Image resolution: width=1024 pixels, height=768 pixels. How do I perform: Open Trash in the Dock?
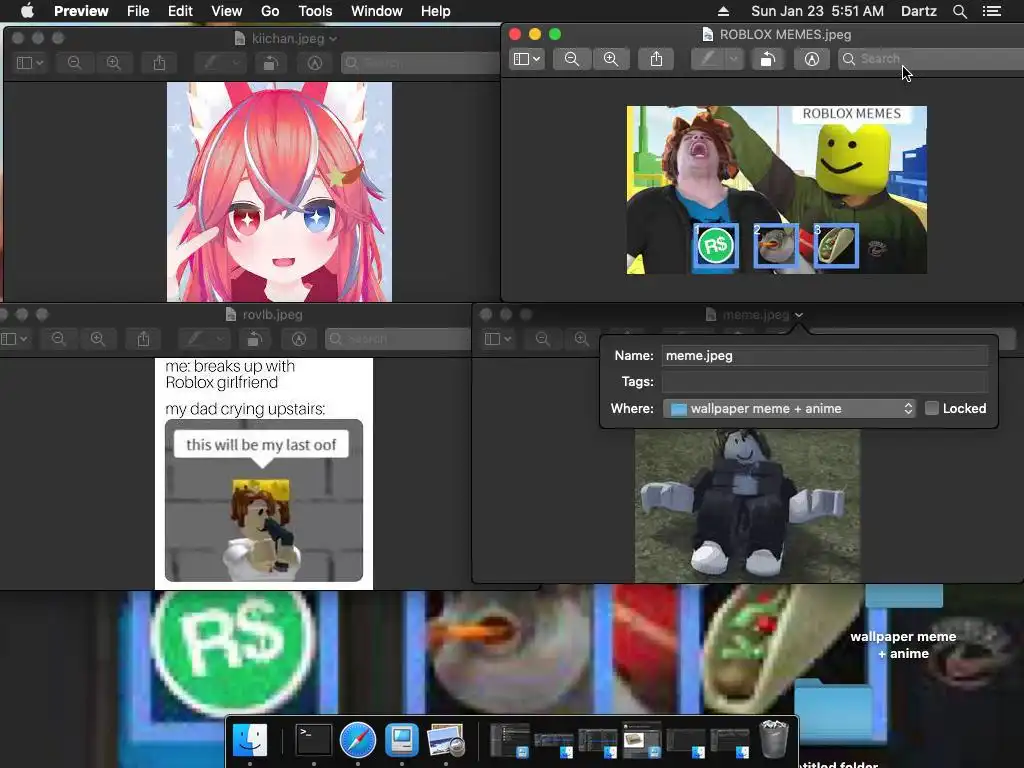[x=775, y=739]
